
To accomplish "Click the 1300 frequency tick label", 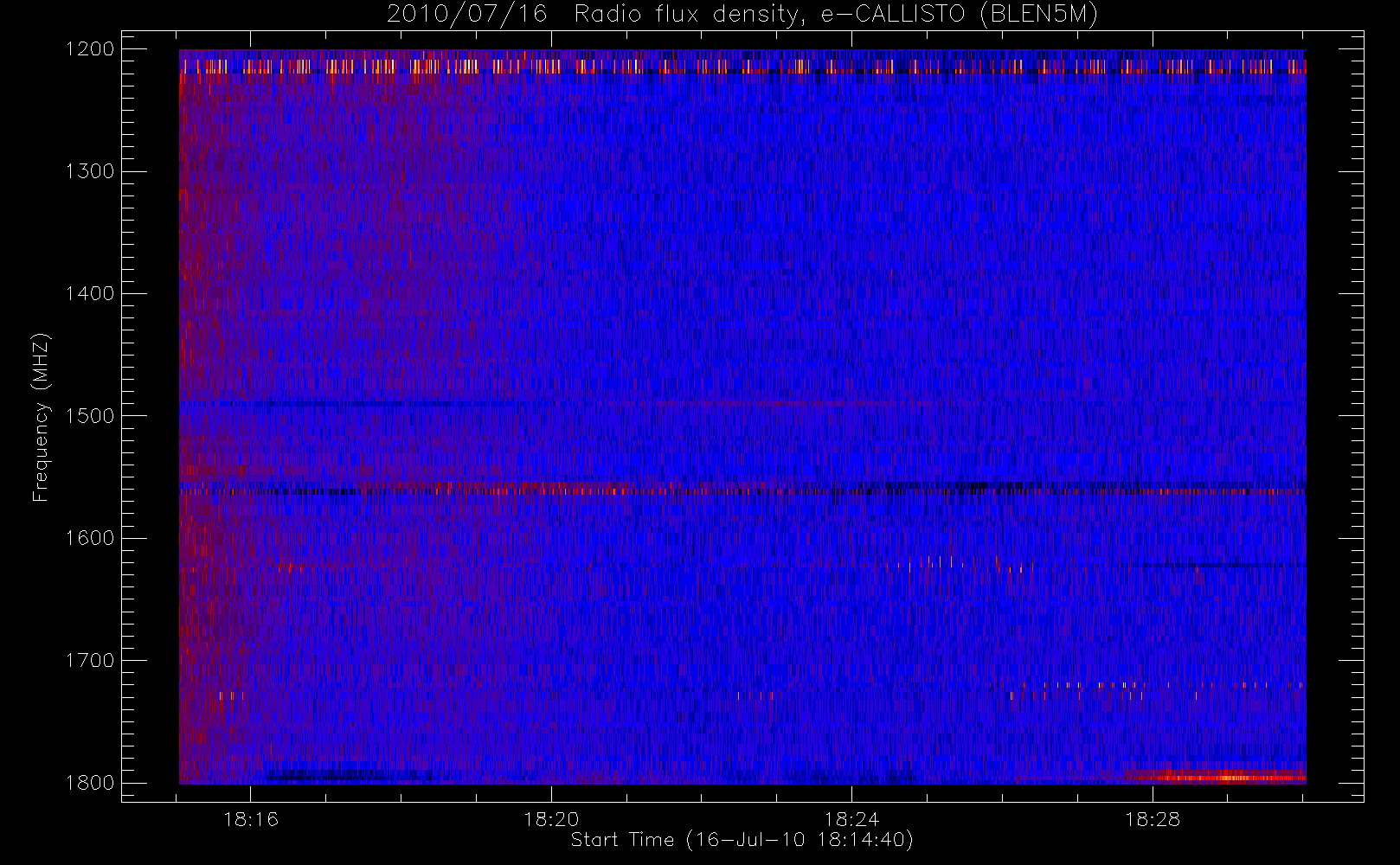I will pos(90,171).
